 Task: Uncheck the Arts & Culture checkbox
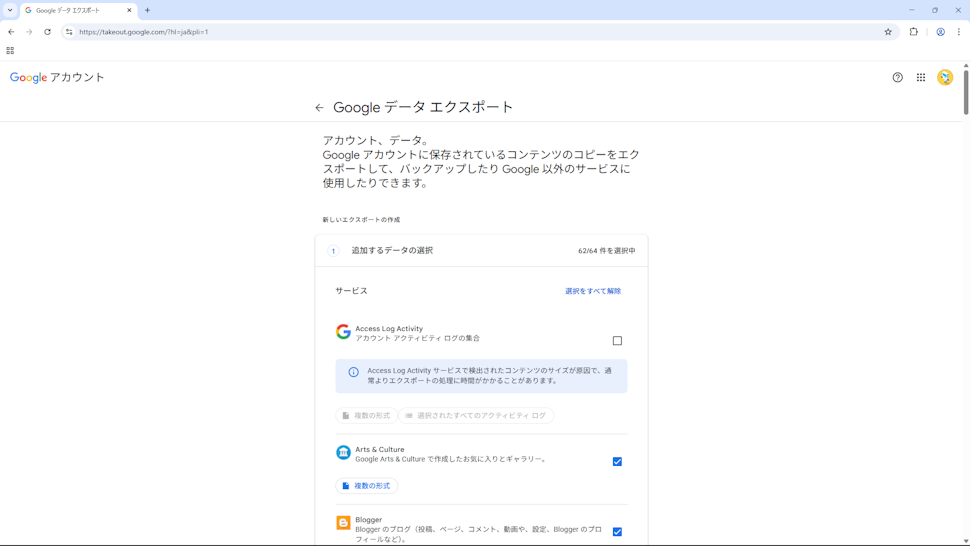click(x=617, y=462)
